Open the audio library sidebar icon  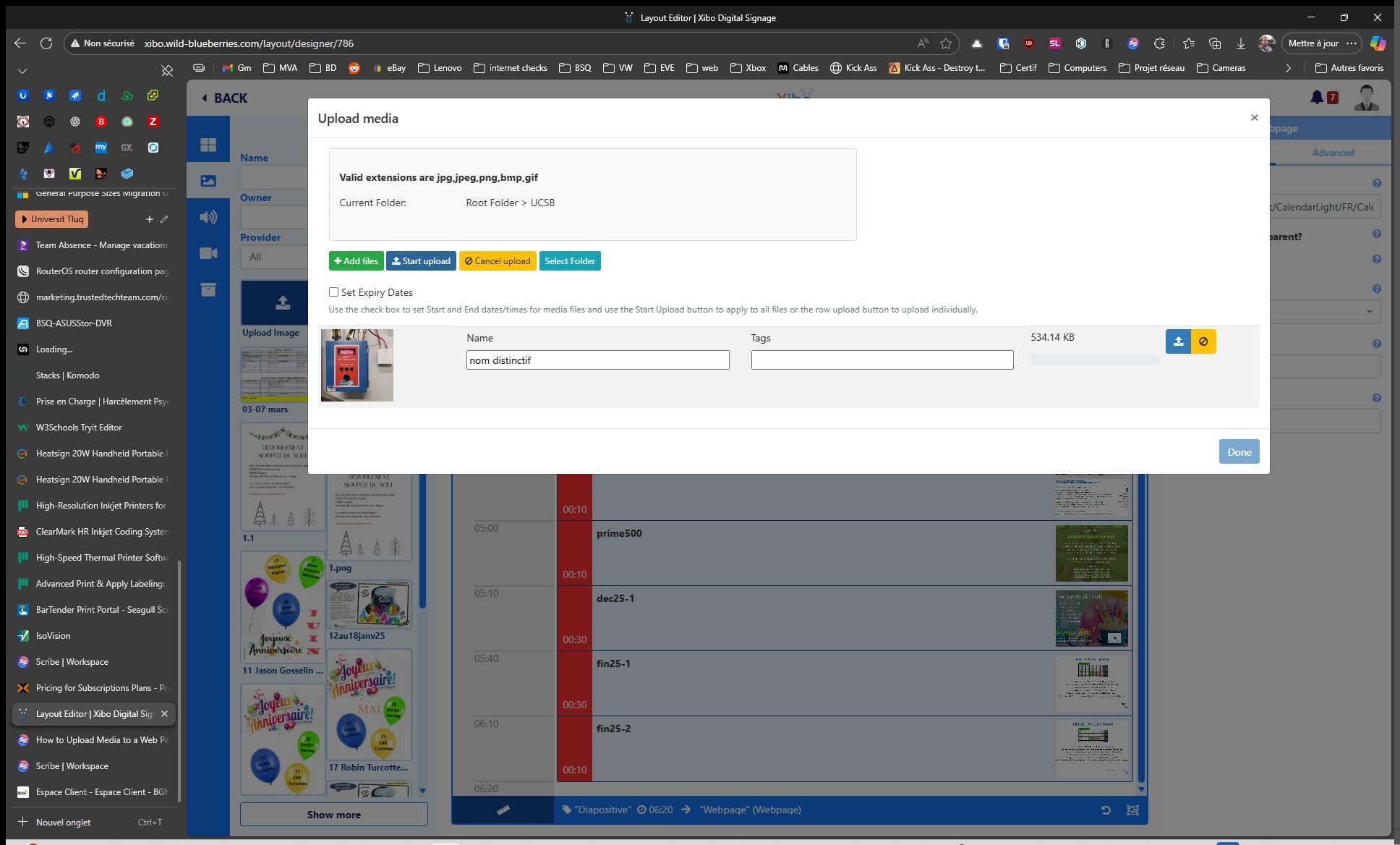pos(208,217)
